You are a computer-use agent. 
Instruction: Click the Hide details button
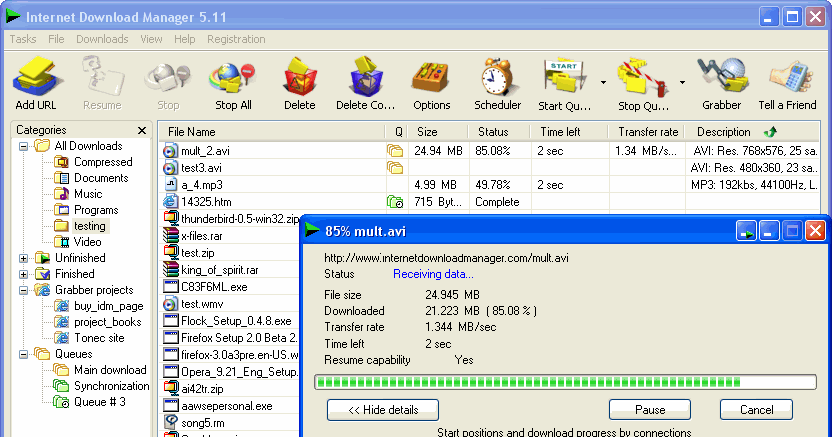(x=383, y=410)
